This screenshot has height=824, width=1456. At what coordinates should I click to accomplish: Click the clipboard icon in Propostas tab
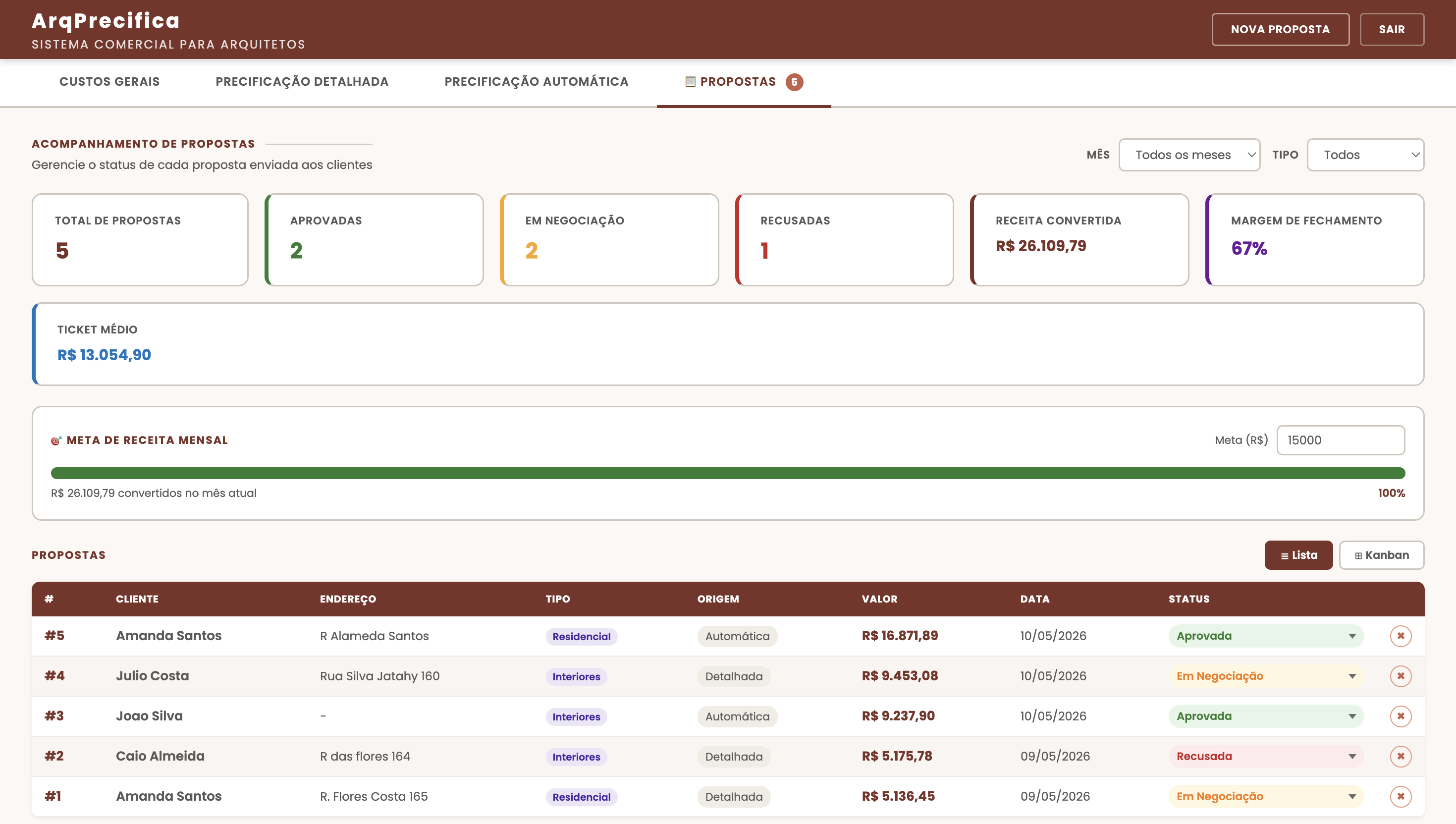point(690,81)
